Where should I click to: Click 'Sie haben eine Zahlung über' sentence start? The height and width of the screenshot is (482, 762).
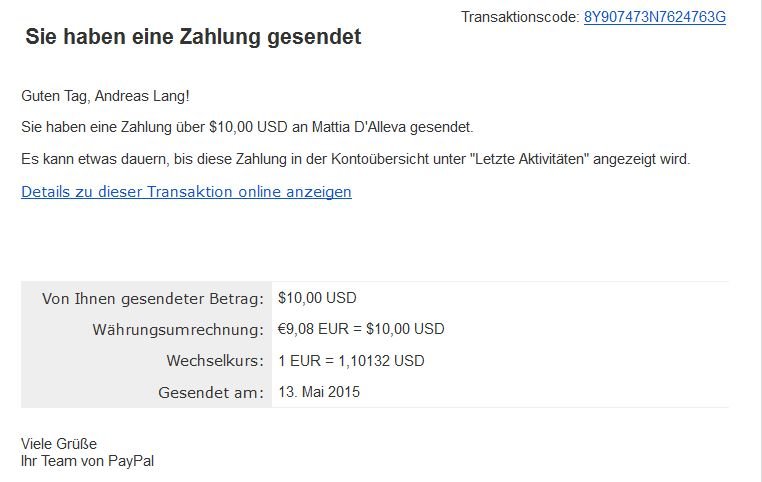click(x=113, y=127)
